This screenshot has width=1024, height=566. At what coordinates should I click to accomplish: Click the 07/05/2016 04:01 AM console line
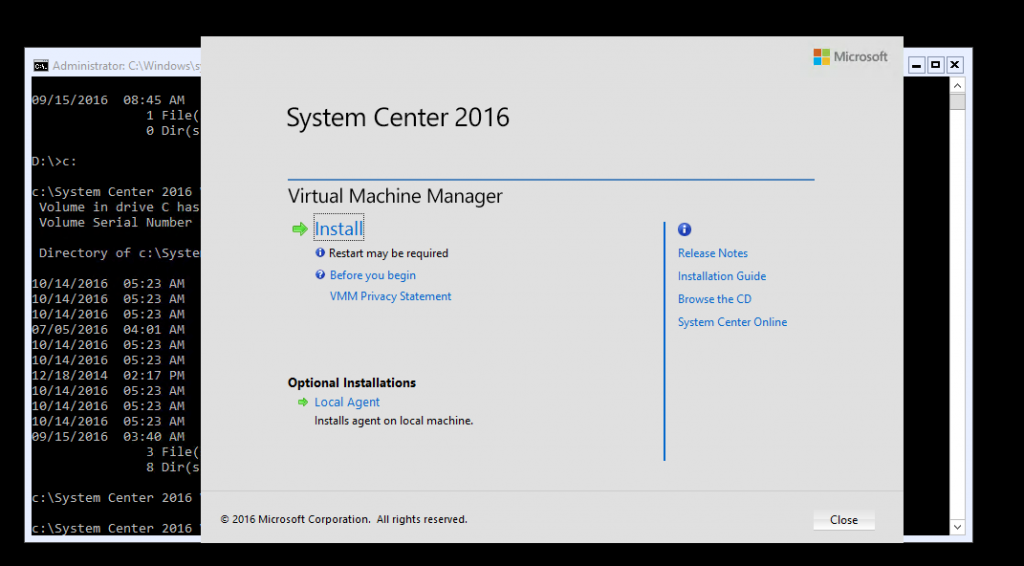click(108, 330)
